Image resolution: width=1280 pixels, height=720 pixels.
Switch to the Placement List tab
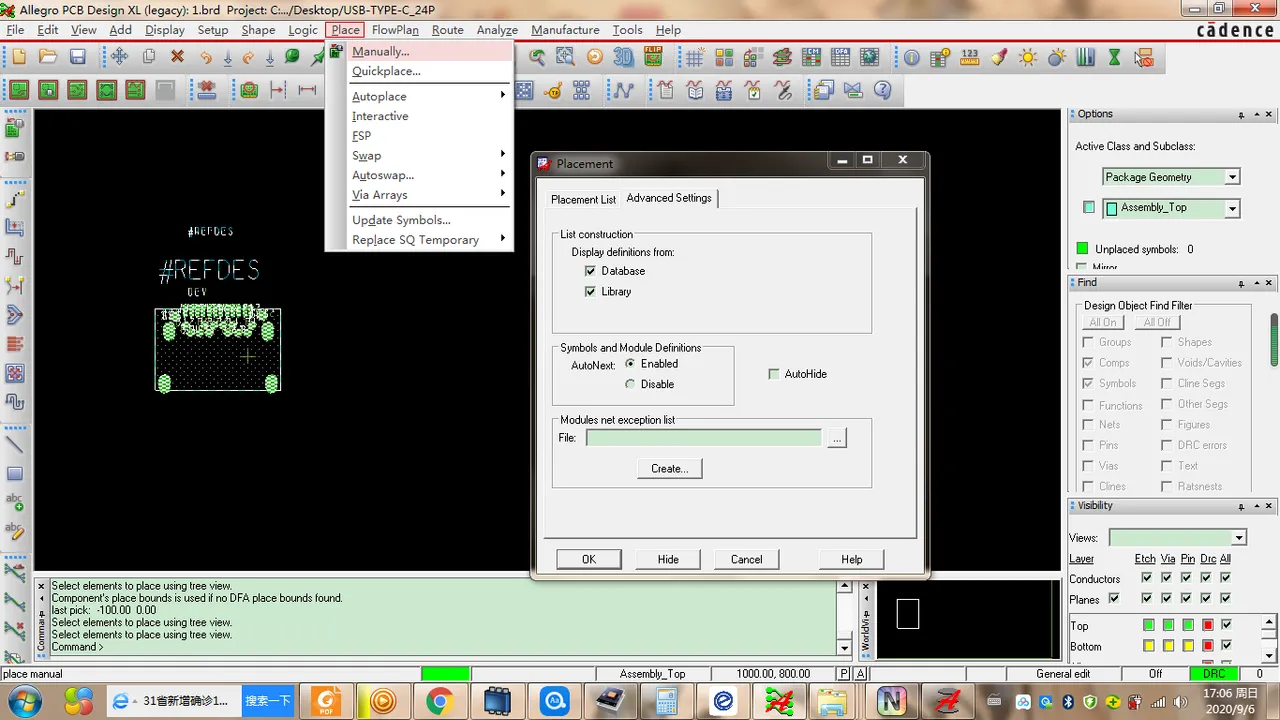(583, 199)
